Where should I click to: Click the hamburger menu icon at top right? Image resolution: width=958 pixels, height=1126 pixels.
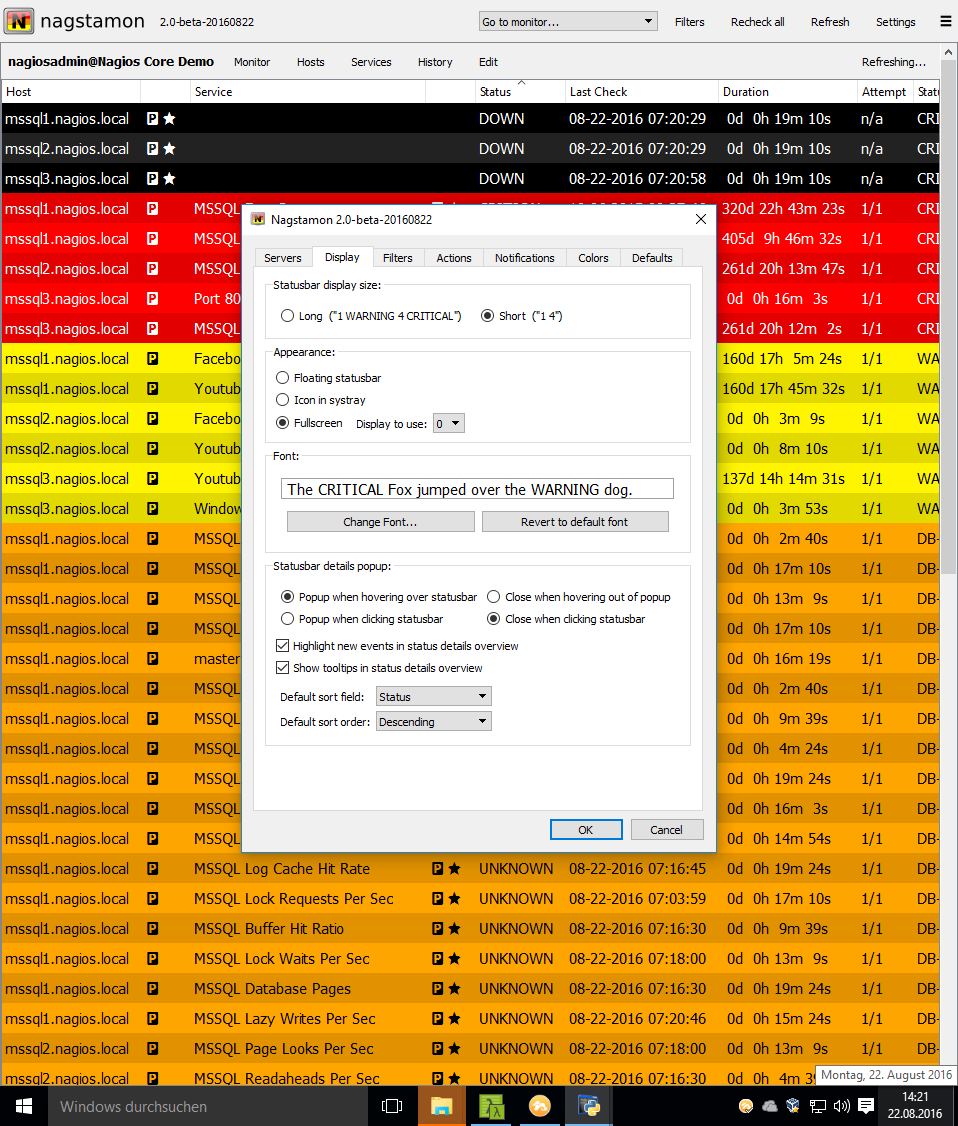tap(945, 21)
